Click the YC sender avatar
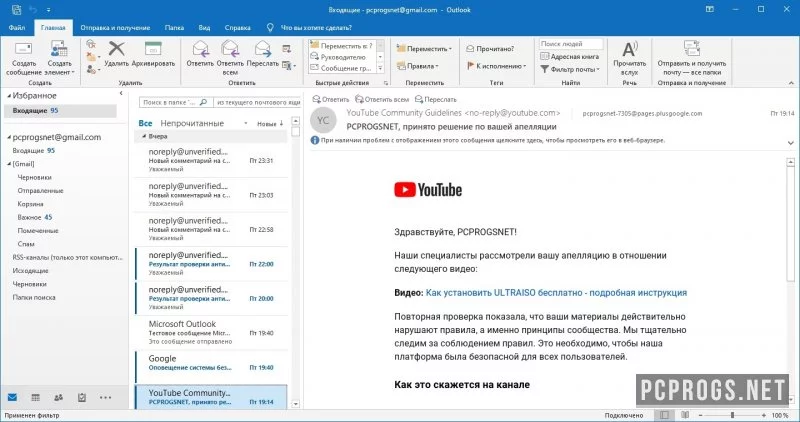Viewport: 800px width, 422px height. (323, 120)
